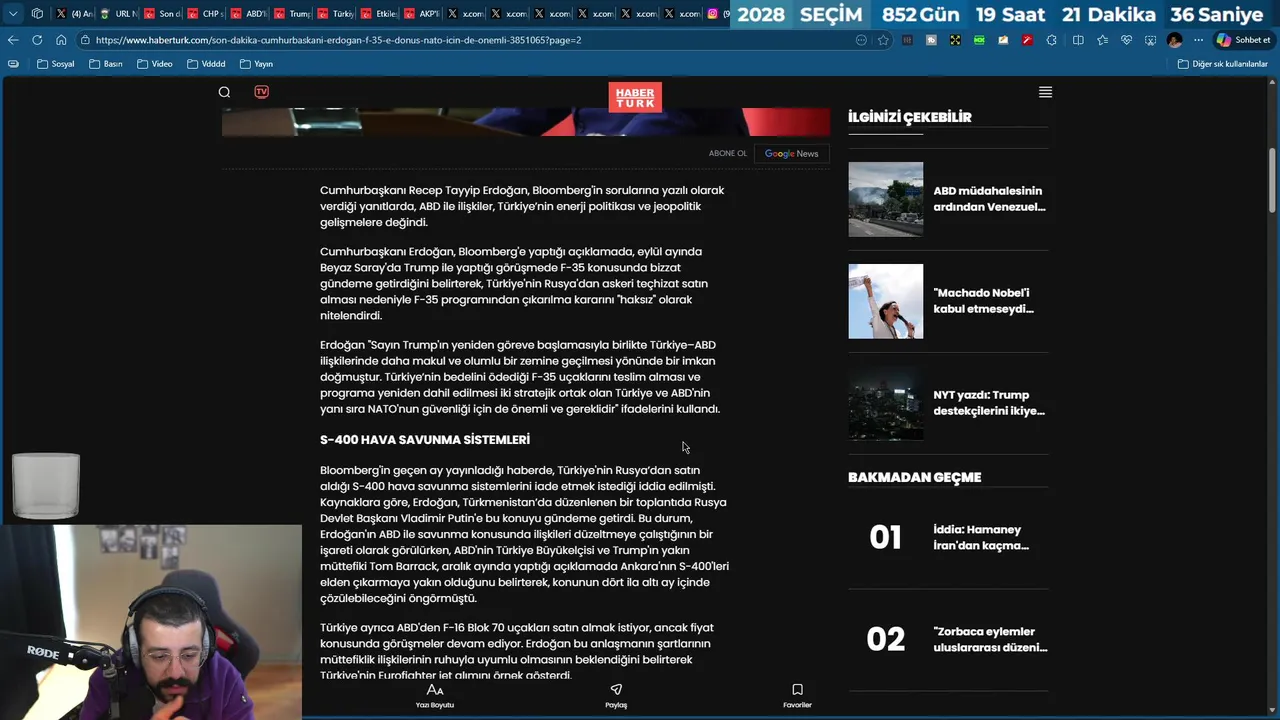
Task: Open "İddia: Hamaney İran'dan kaçma..." item 01
Action: tap(981, 537)
